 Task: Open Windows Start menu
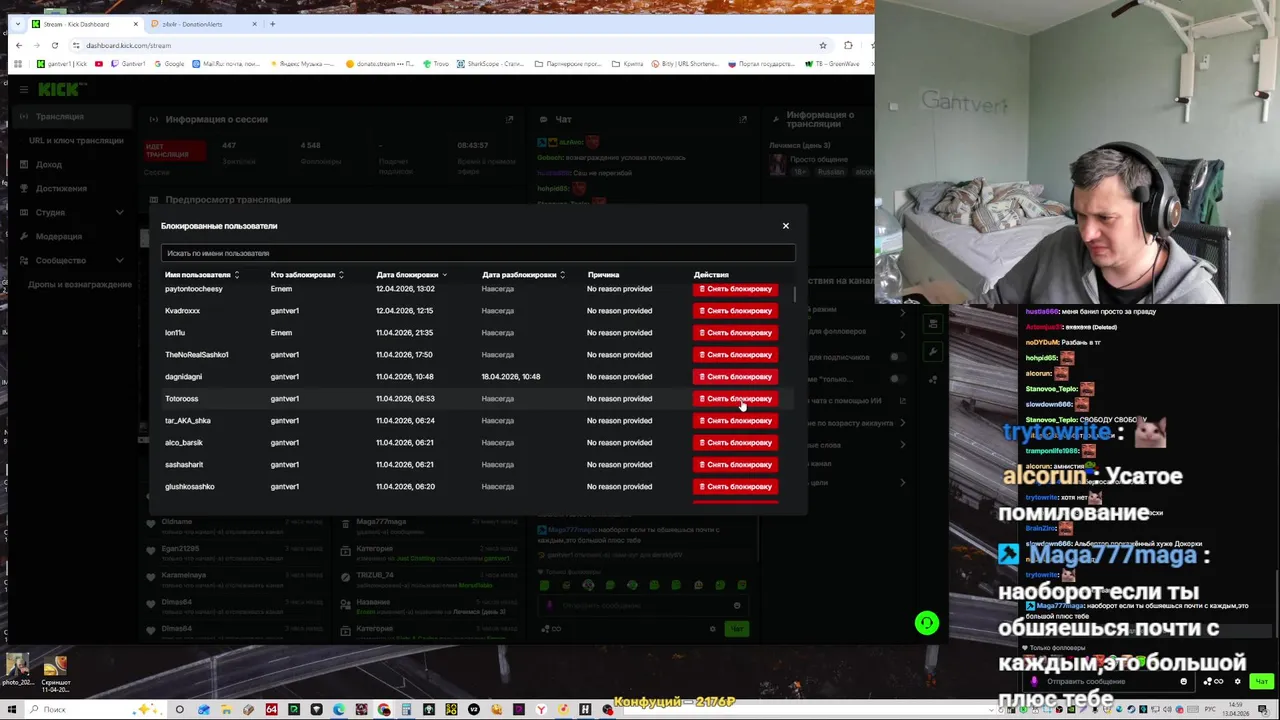10,709
